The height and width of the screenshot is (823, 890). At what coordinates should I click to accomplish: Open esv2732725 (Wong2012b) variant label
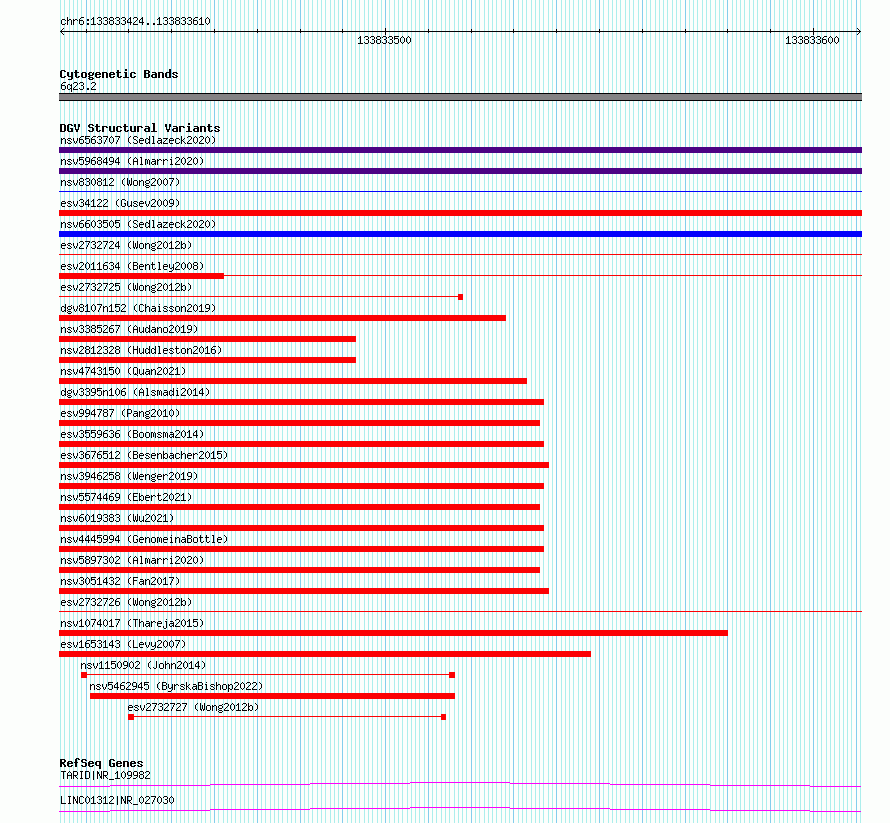pos(126,287)
